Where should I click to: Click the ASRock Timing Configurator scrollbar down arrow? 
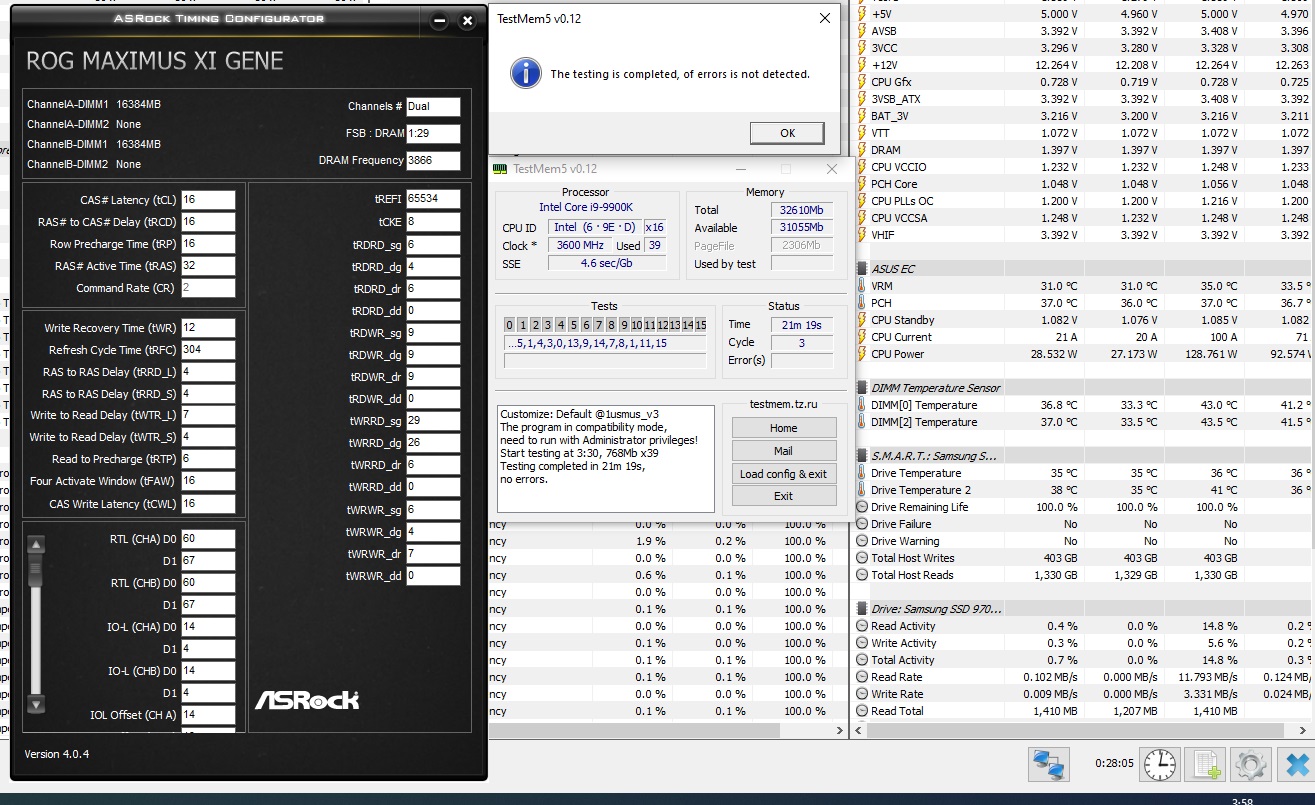click(x=36, y=704)
